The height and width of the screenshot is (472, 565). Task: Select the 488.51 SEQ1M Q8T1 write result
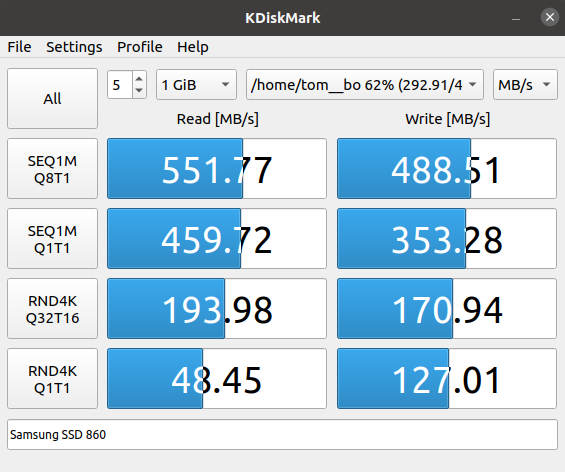[447, 169]
